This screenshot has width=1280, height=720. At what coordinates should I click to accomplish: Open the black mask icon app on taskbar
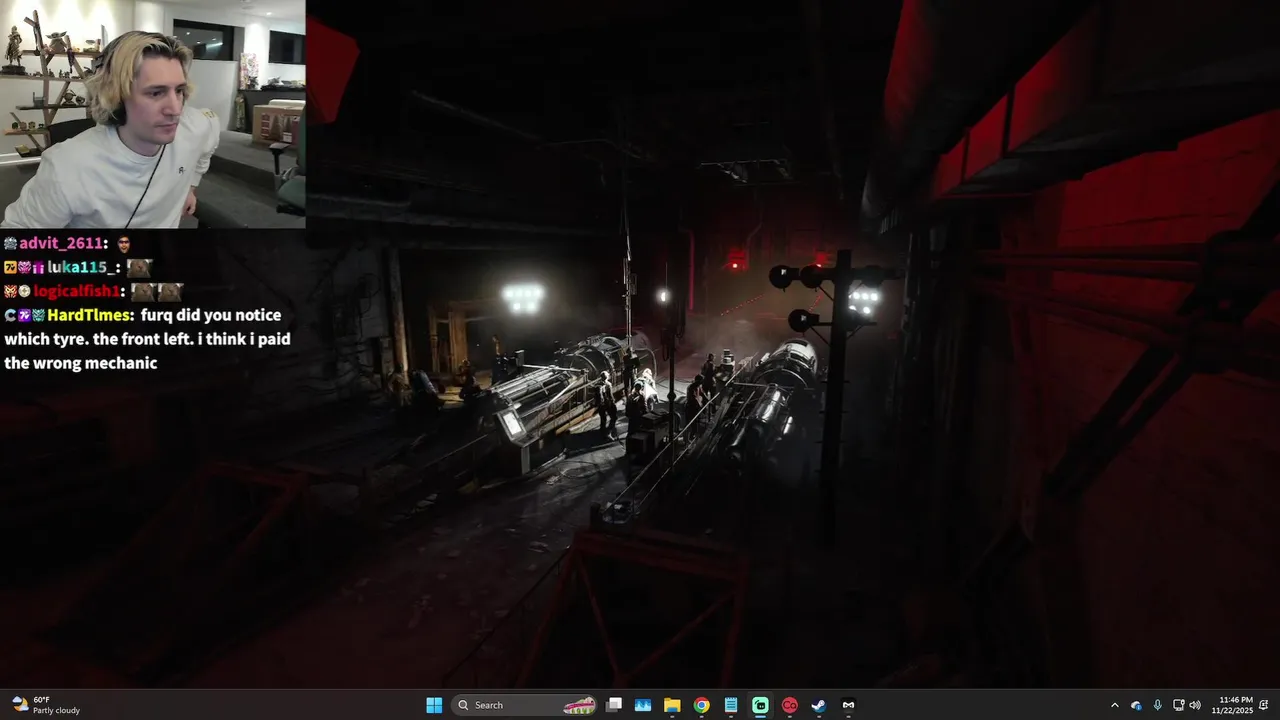(848, 705)
